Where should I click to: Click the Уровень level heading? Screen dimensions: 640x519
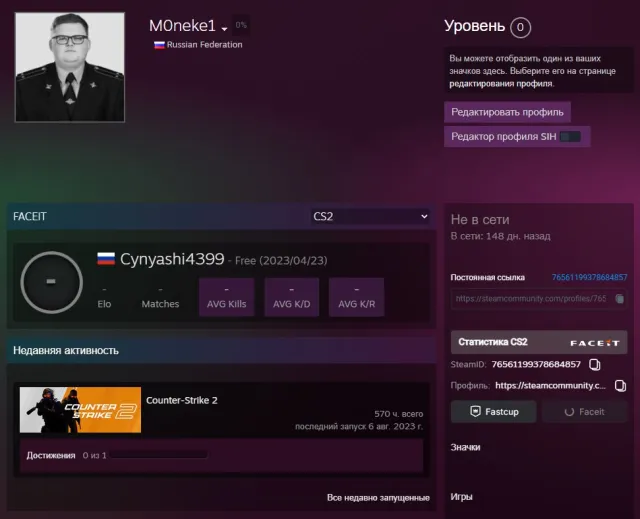coord(475,26)
